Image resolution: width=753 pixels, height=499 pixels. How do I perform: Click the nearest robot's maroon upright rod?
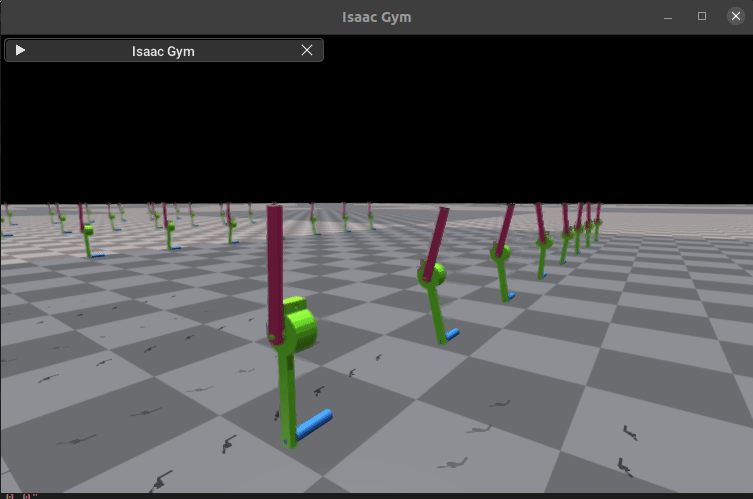click(x=275, y=273)
